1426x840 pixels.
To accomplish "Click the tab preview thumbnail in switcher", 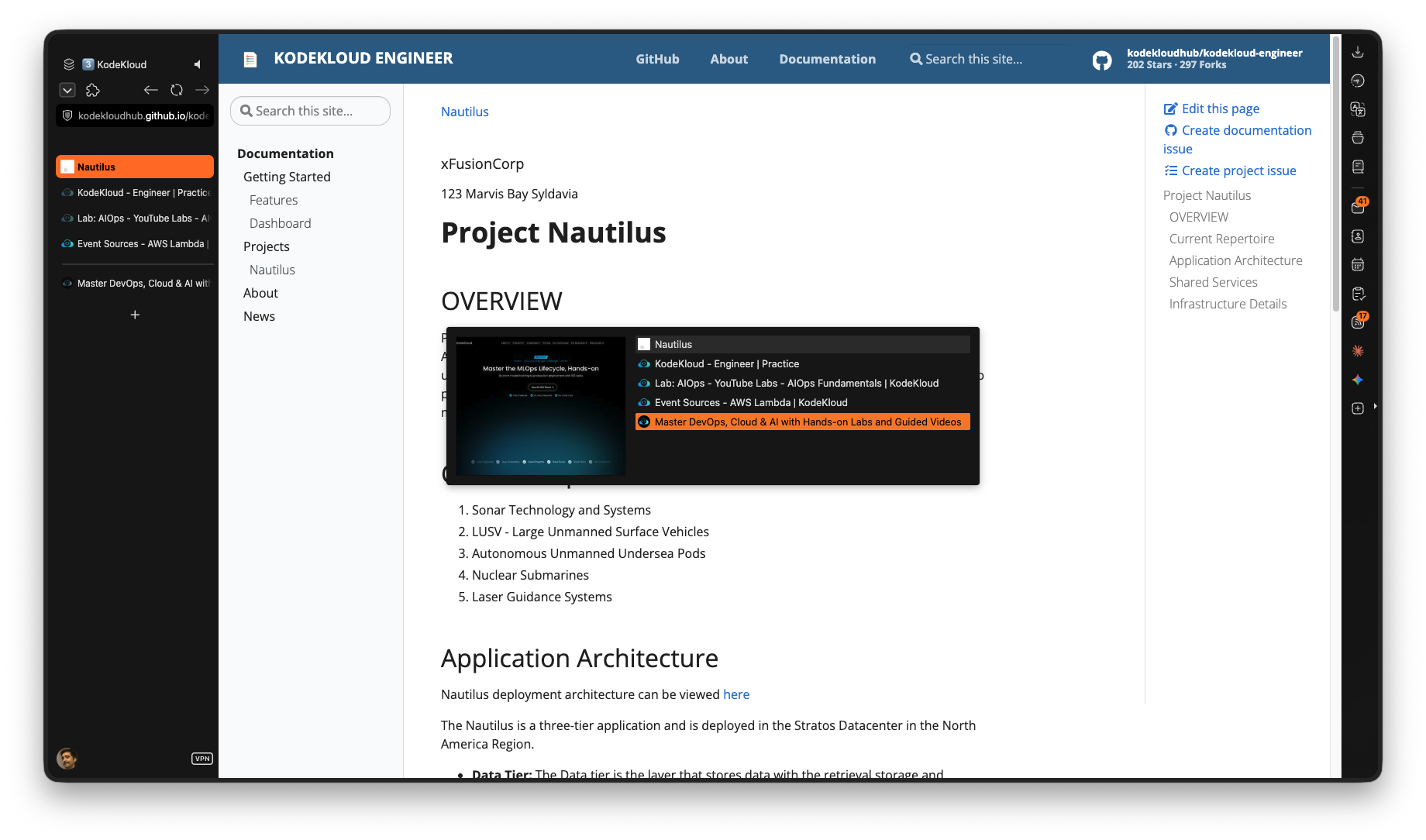I will [541, 406].
